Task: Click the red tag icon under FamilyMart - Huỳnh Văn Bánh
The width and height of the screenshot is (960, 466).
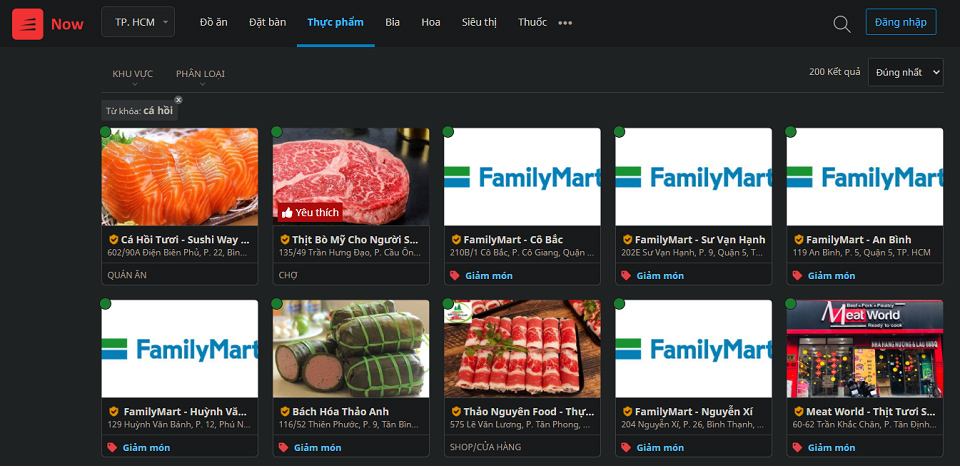Action: click(111, 448)
